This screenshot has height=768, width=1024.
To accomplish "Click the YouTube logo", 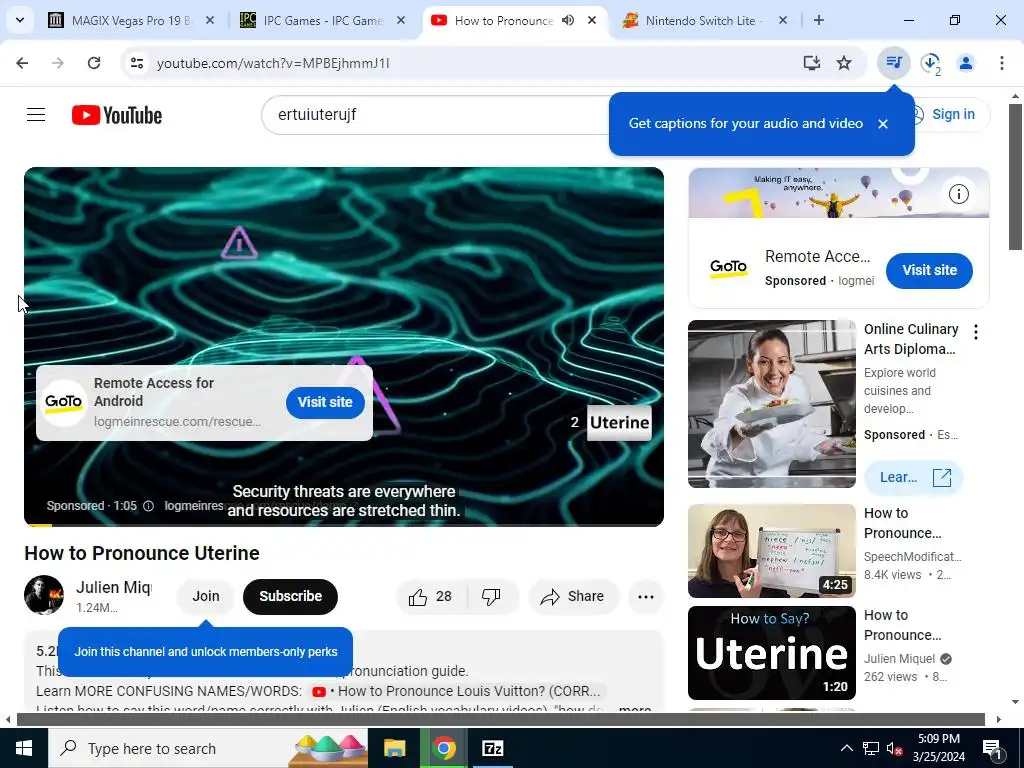I will tap(117, 115).
